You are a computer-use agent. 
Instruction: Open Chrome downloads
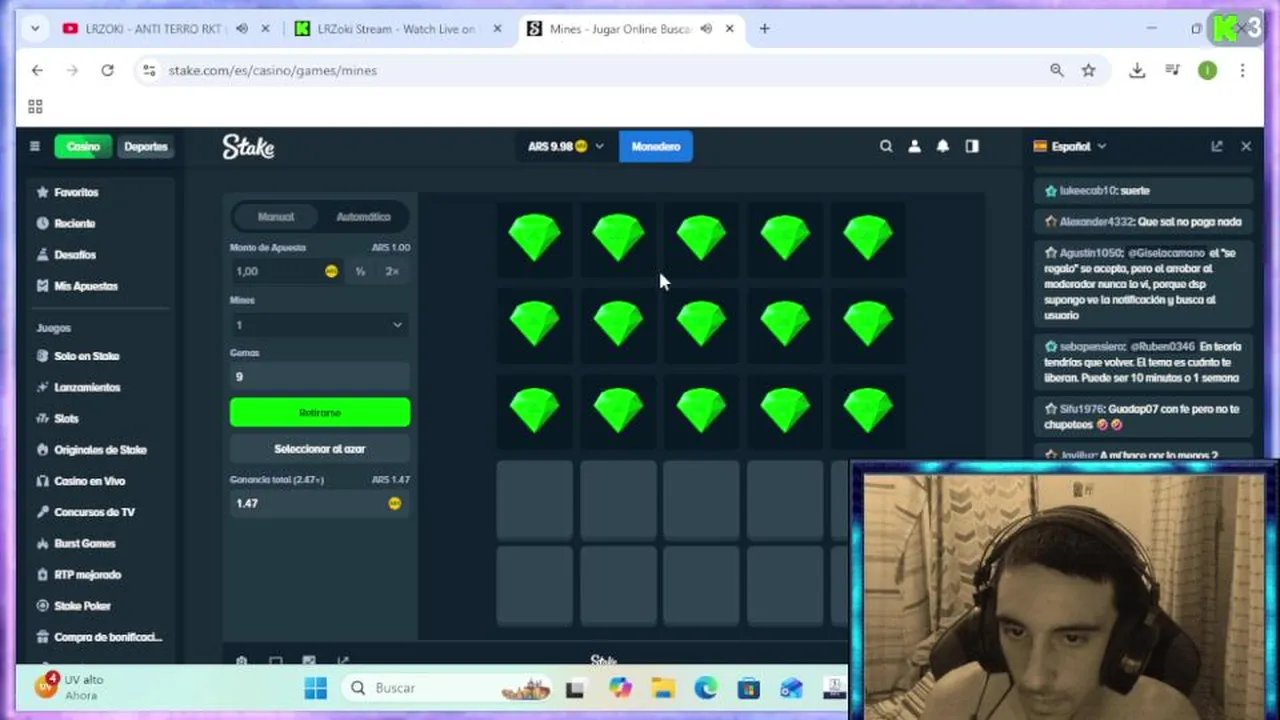point(1137,70)
